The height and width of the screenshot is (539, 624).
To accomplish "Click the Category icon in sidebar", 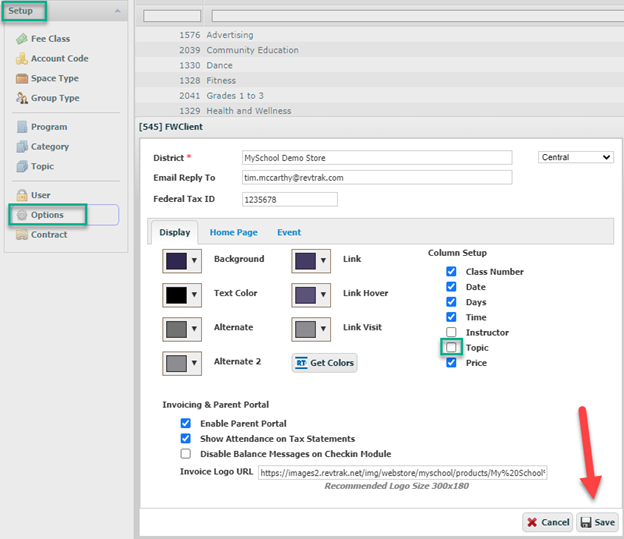I will (22, 147).
